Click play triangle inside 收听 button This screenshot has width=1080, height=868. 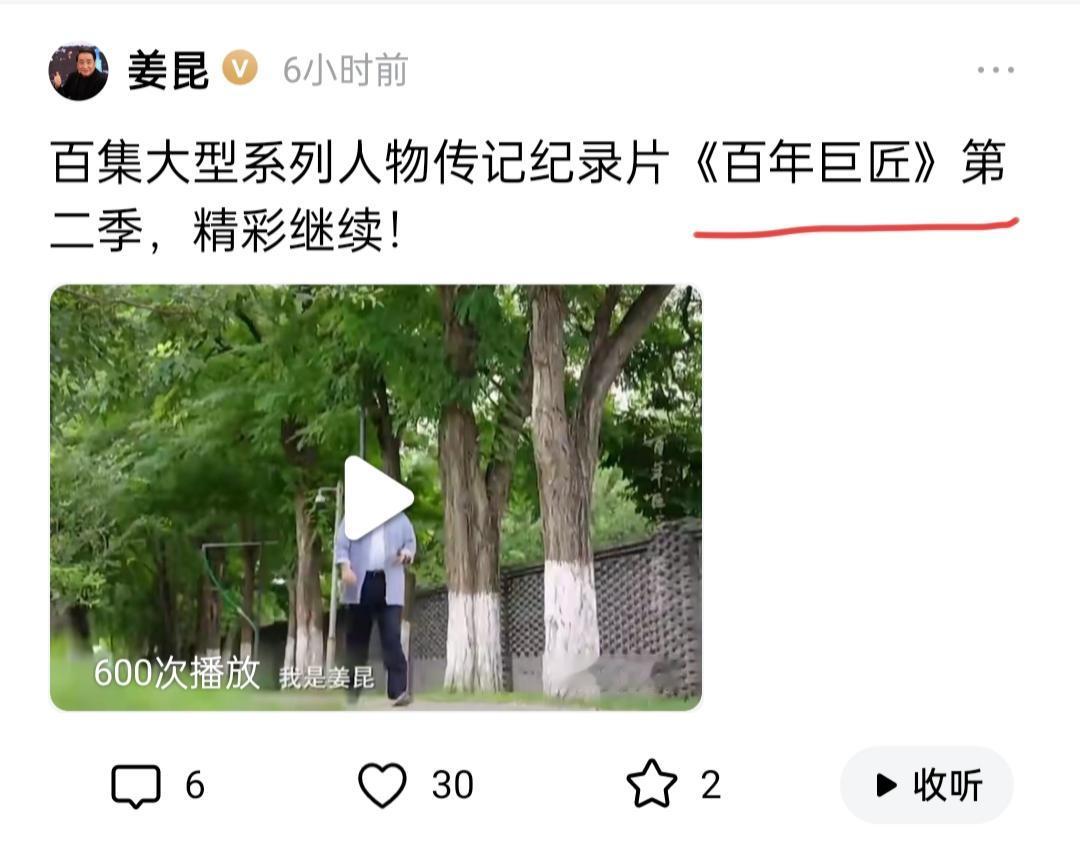886,785
